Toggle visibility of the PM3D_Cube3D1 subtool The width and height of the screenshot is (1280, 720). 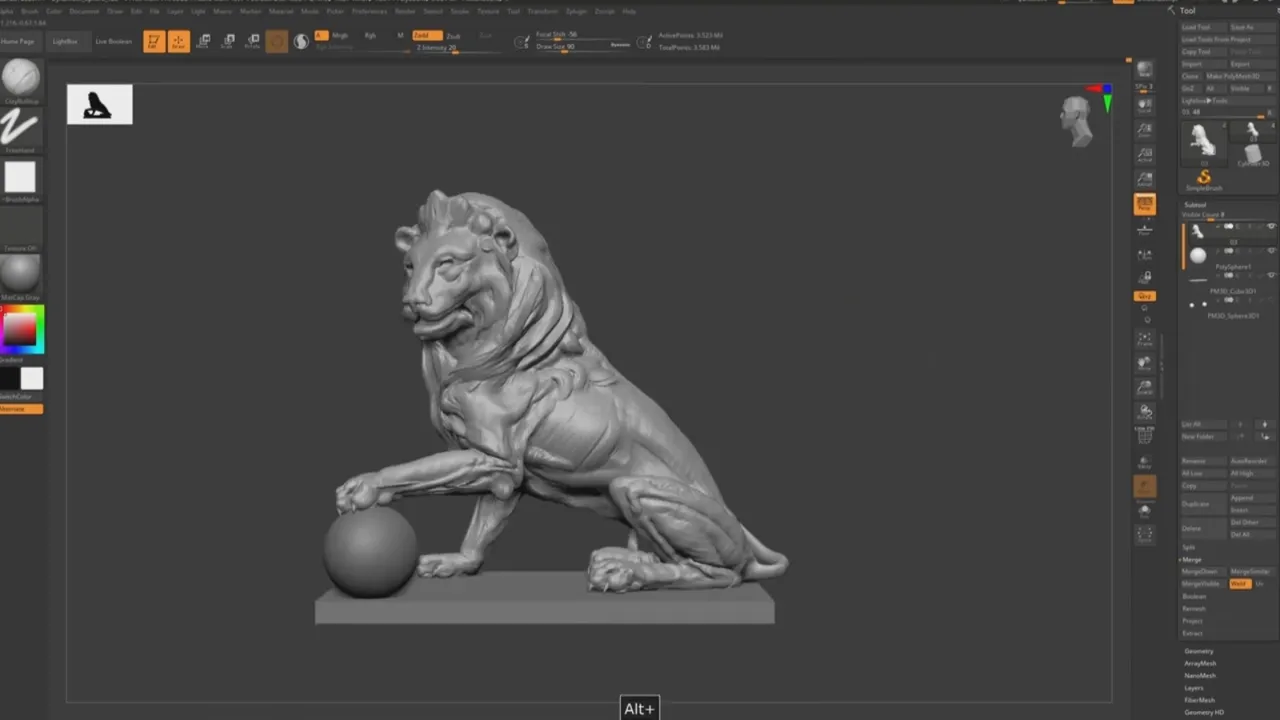[x=1271, y=274]
